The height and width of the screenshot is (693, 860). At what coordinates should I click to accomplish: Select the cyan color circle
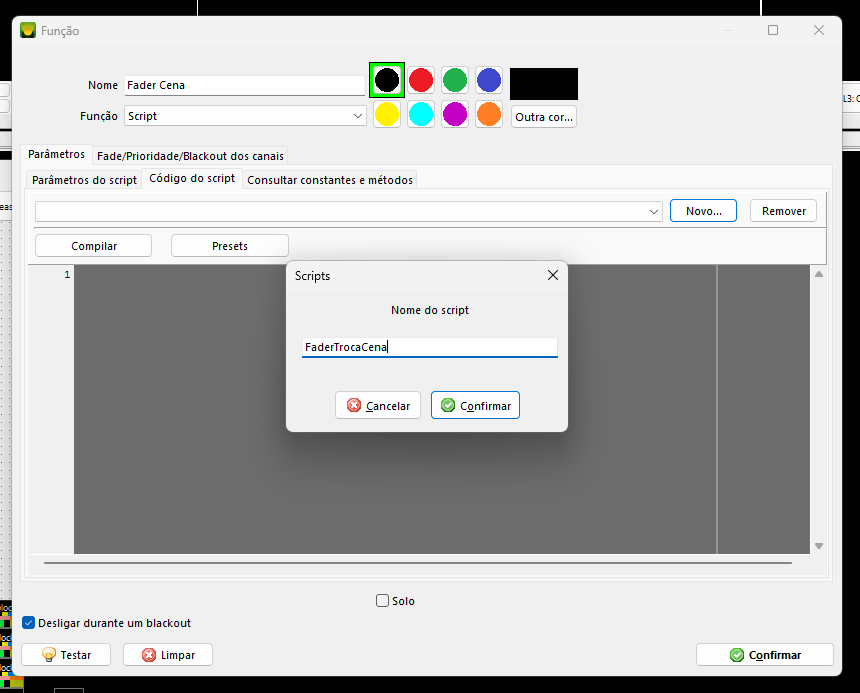point(421,114)
